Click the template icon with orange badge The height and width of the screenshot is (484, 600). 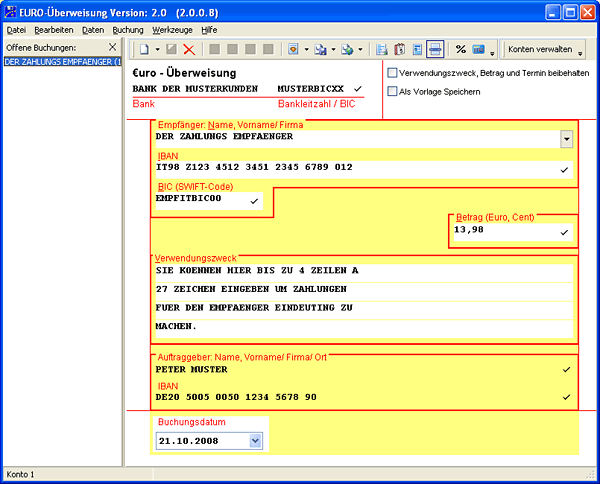[x=293, y=49]
